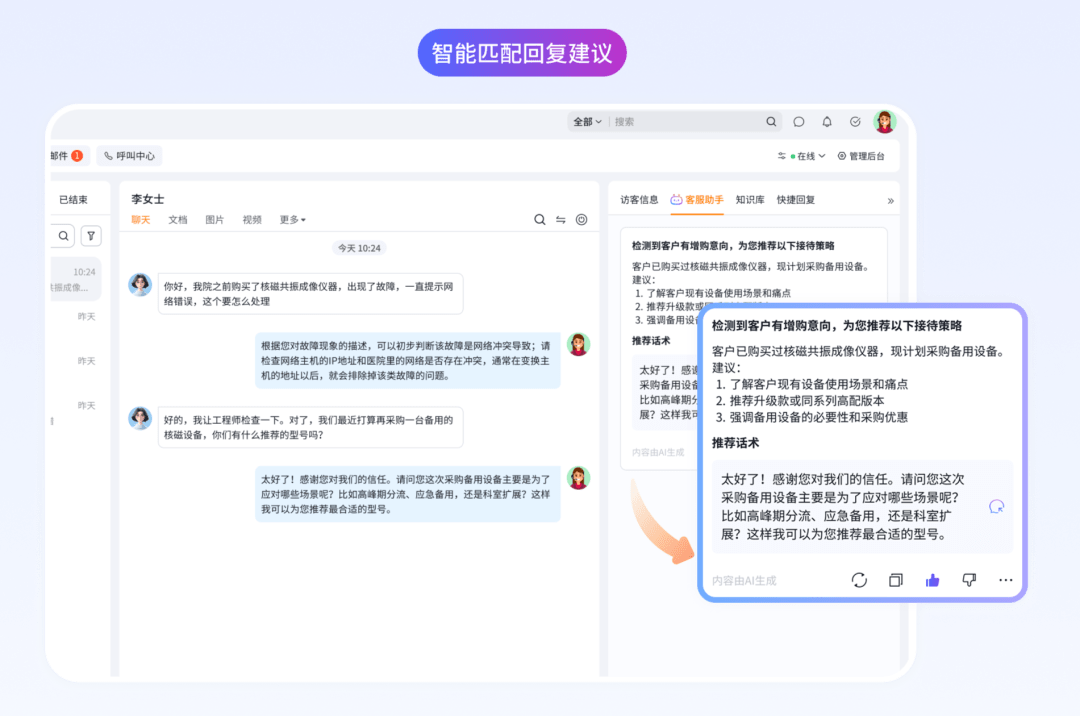Regenerate the AI reply suggestion
The height and width of the screenshot is (716, 1080).
tap(859, 580)
